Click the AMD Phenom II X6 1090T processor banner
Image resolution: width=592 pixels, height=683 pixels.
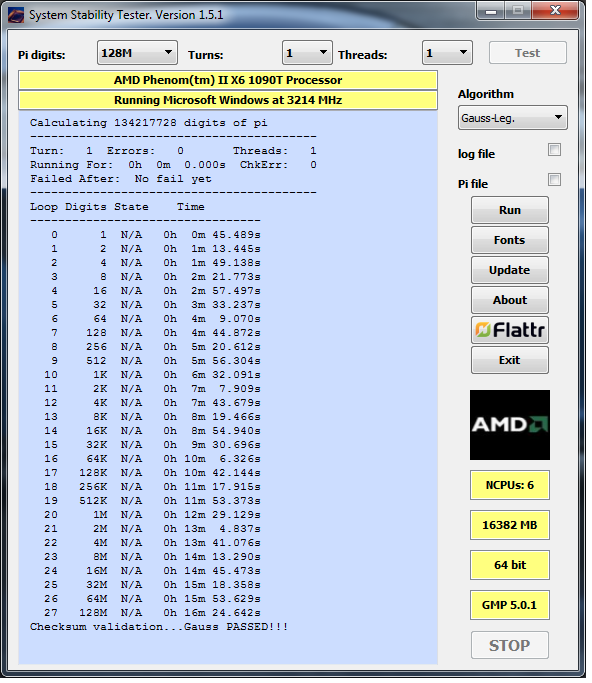(x=230, y=81)
